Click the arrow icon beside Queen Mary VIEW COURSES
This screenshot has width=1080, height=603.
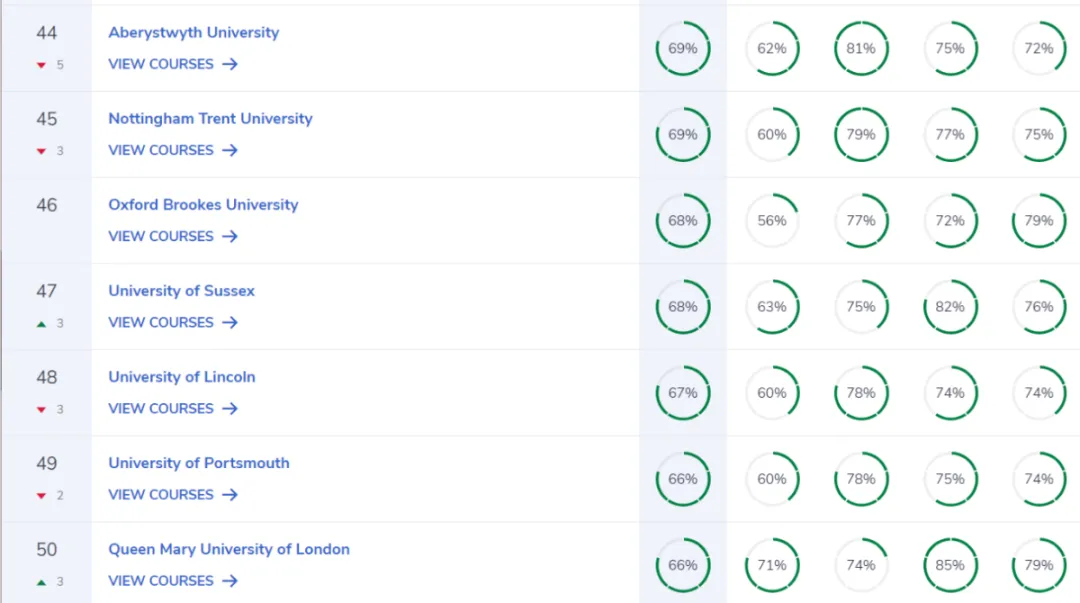[230, 581]
